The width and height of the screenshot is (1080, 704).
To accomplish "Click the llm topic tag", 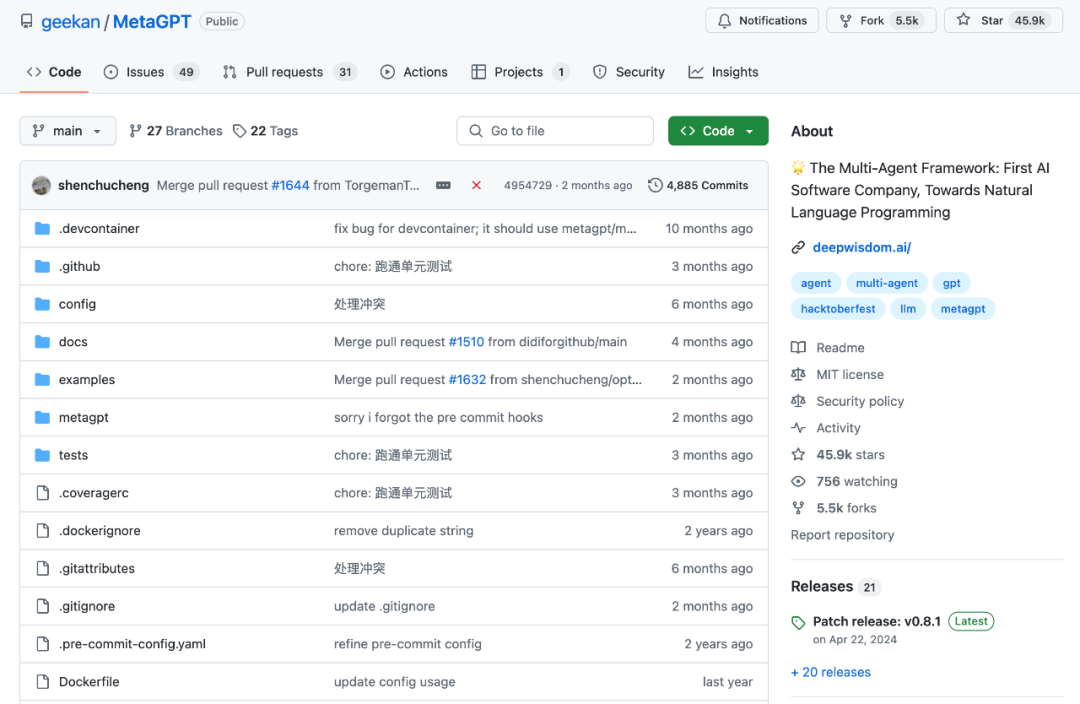I will [x=908, y=309].
